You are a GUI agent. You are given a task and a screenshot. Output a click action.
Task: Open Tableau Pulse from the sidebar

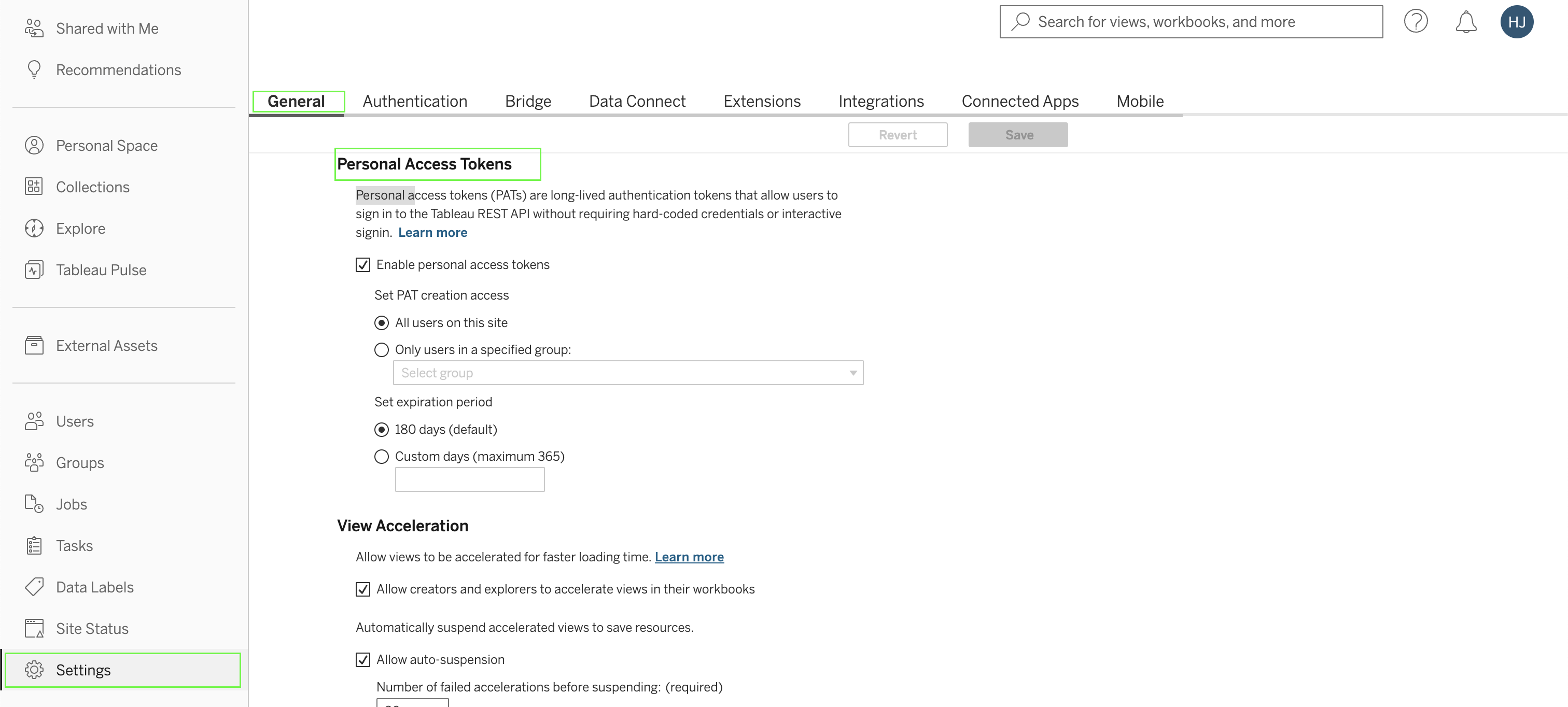click(x=101, y=270)
